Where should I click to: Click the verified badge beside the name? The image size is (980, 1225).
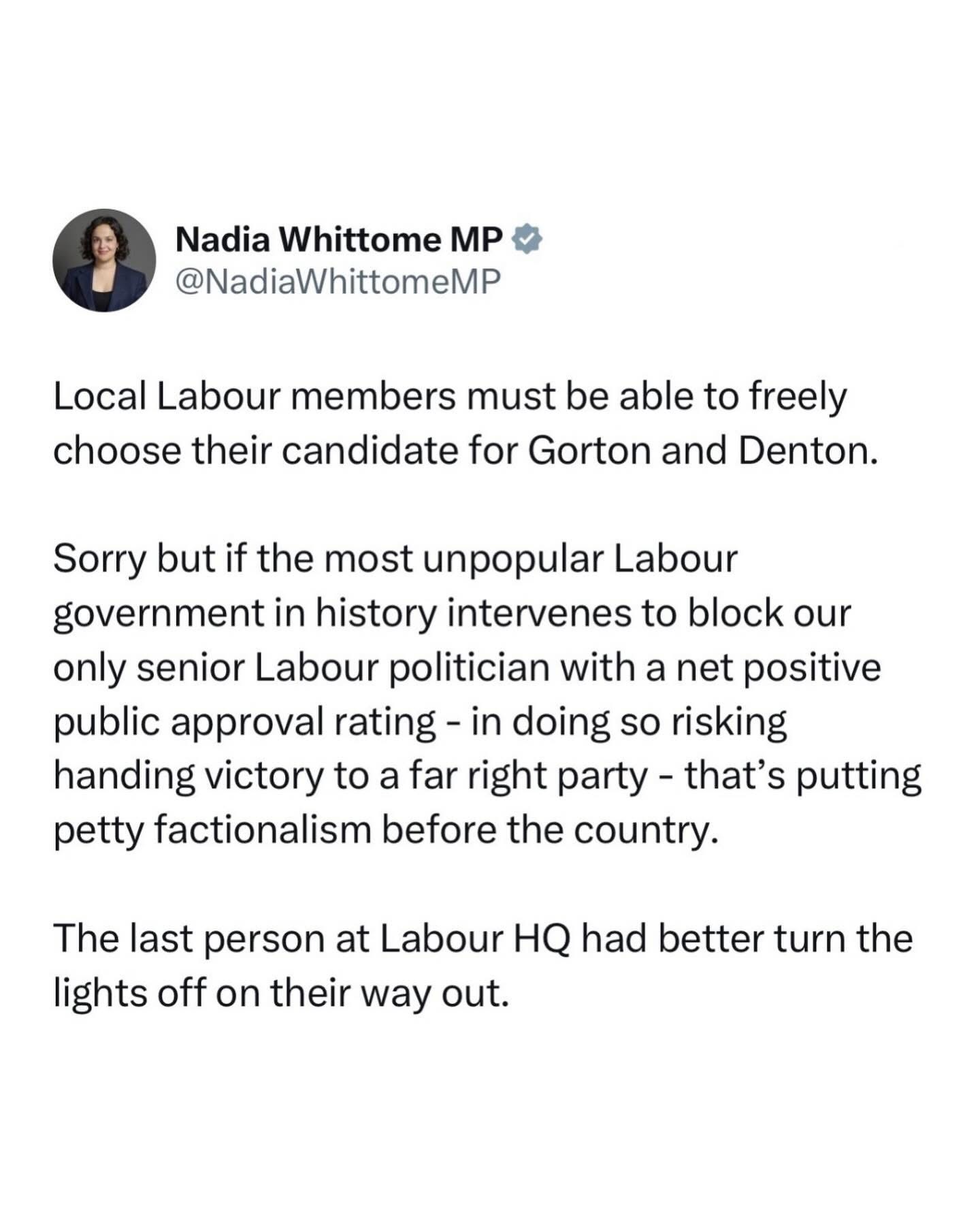tap(527, 240)
